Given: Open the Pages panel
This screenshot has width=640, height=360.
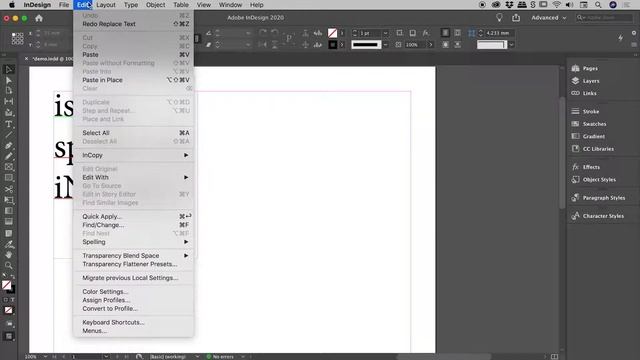Looking at the screenshot, I should pos(585,68).
